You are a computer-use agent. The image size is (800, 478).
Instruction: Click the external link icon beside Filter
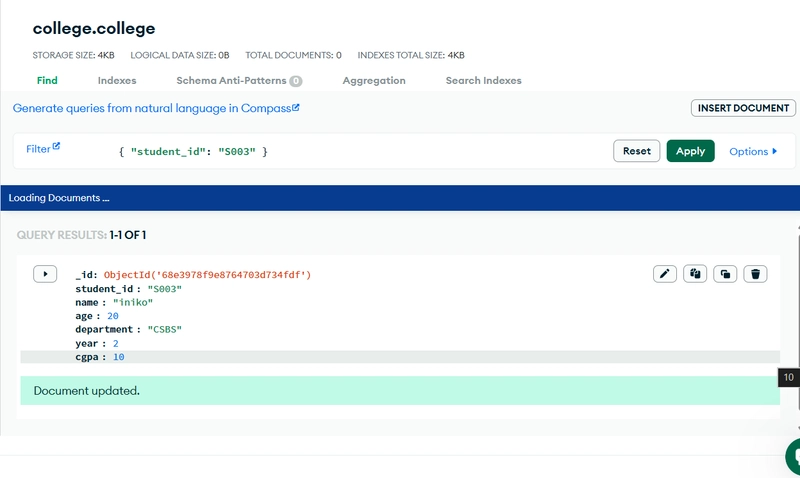pyautogui.click(x=56, y=147)
